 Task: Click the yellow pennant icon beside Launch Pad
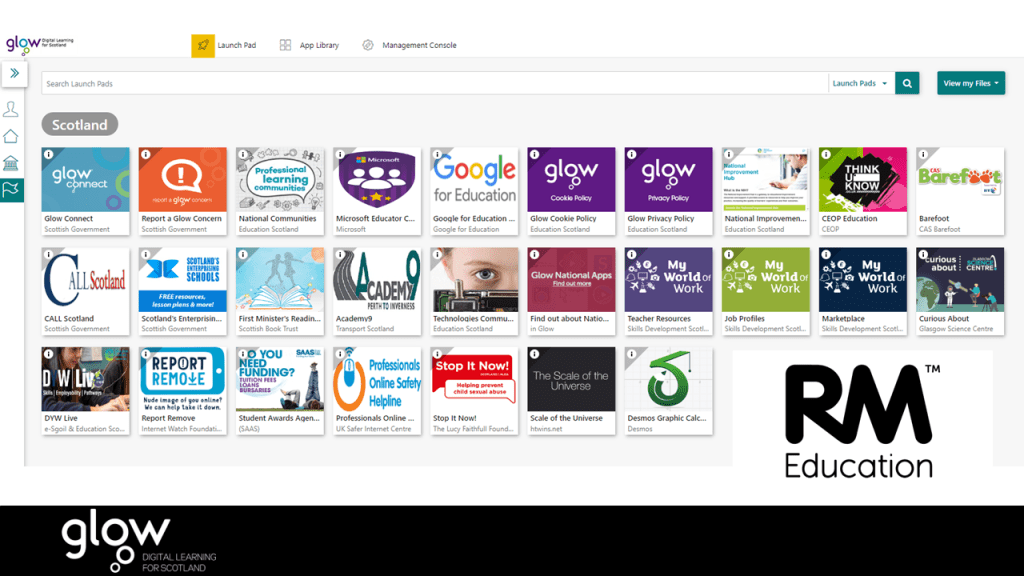click(203, 45)
